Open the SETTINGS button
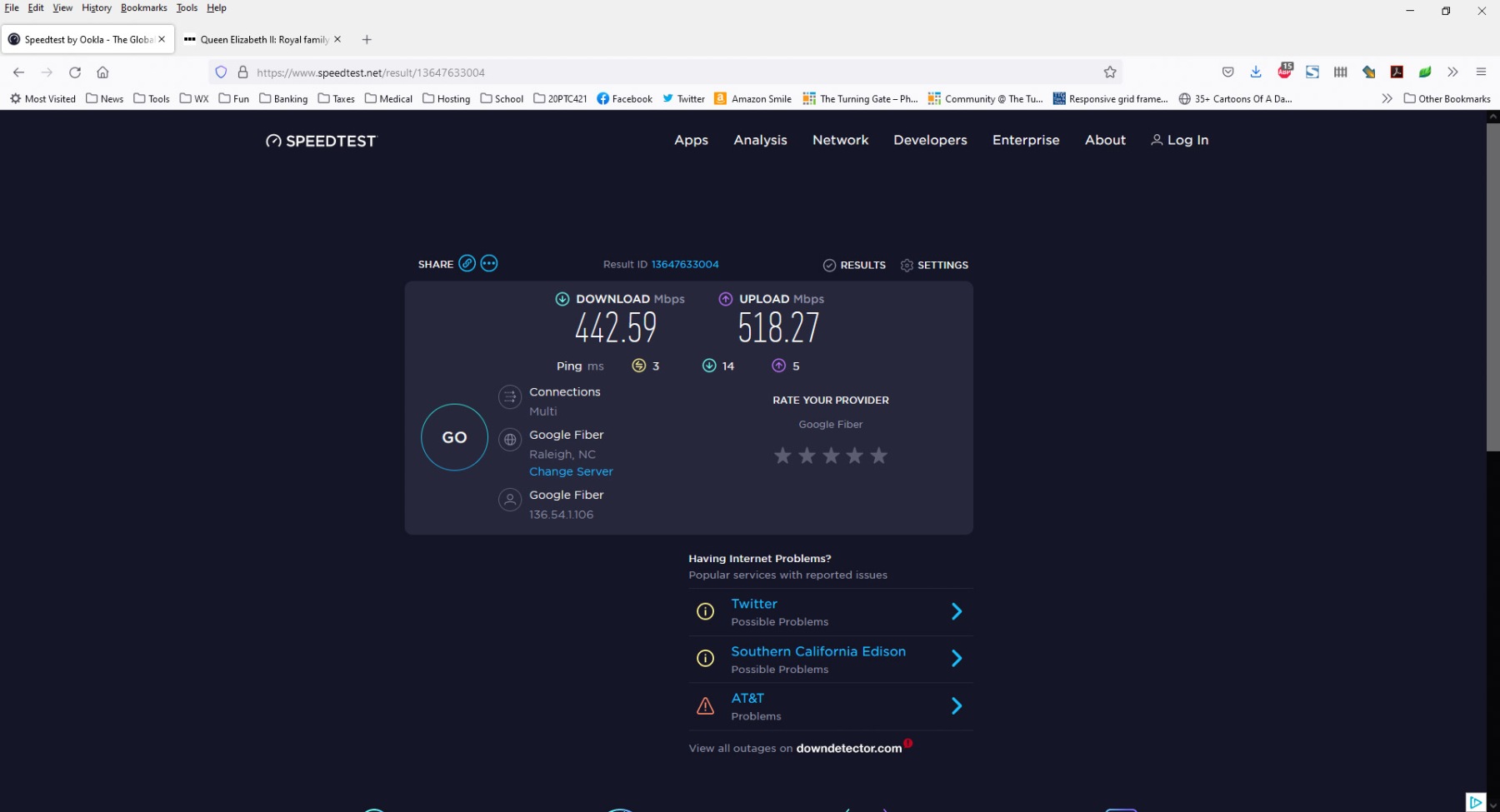This screenshot has height=812, width=1500. (x=934, y=265)
